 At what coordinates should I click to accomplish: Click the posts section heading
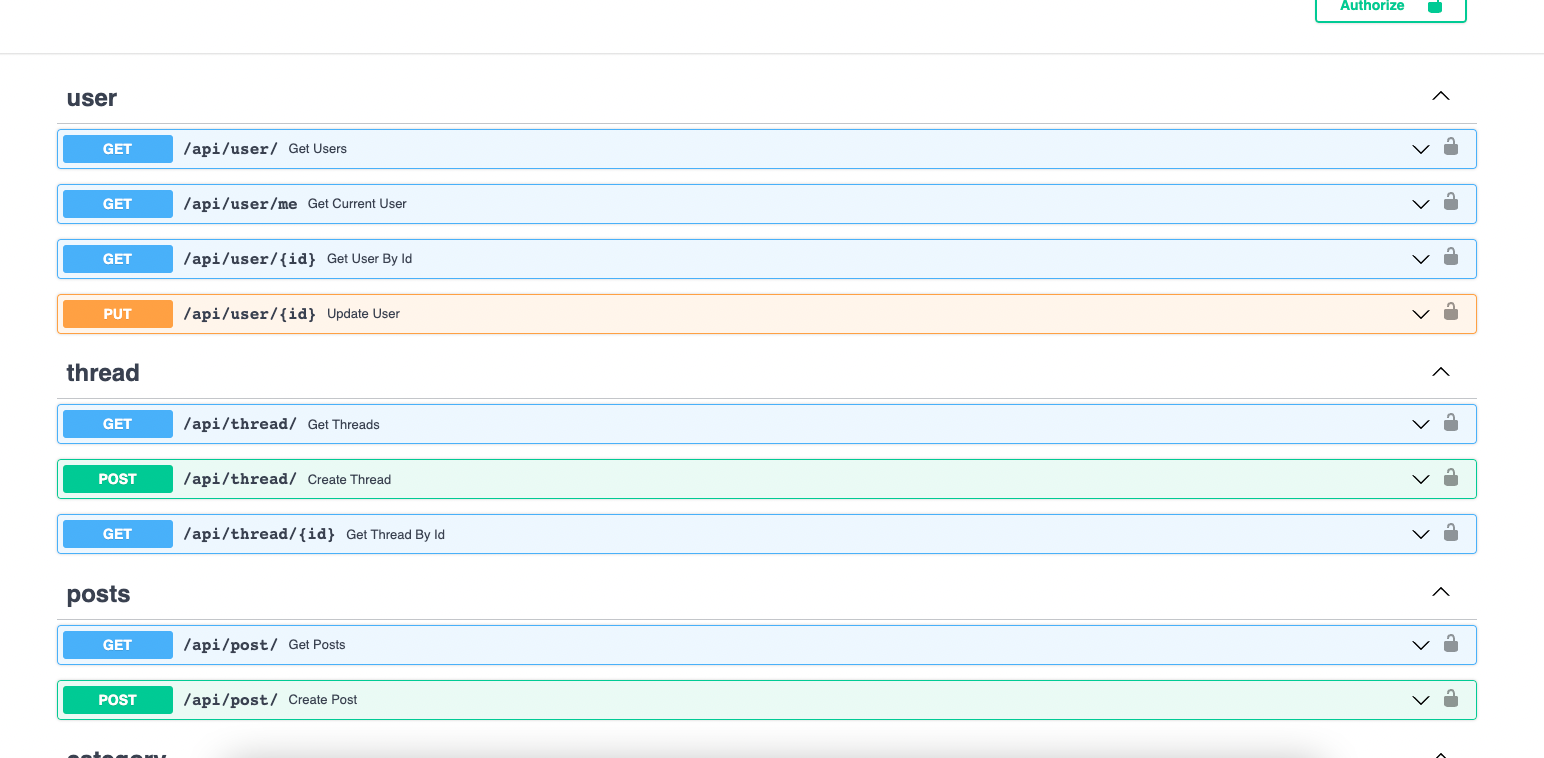[98, 594]
